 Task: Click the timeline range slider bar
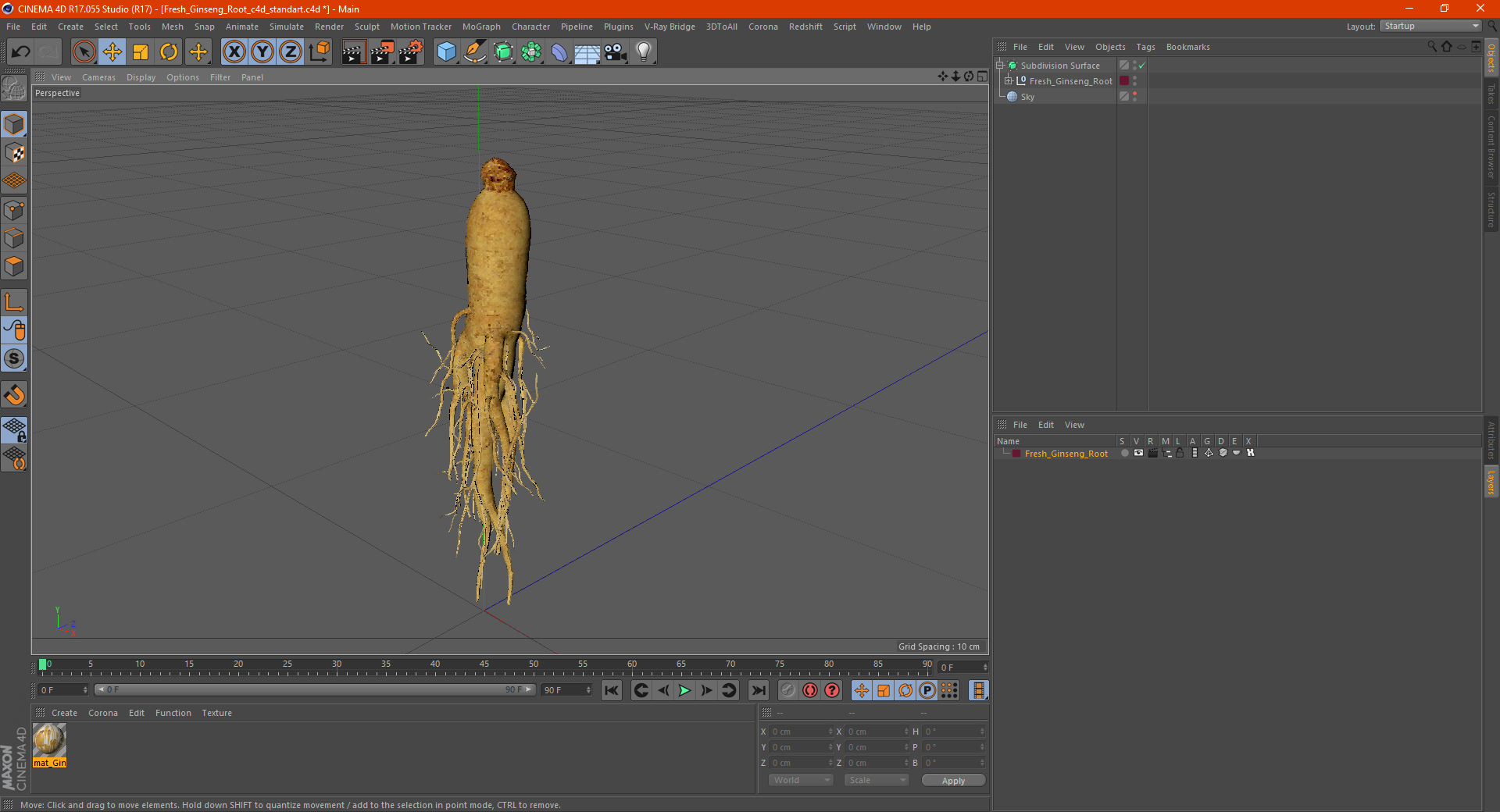point(314,689)
